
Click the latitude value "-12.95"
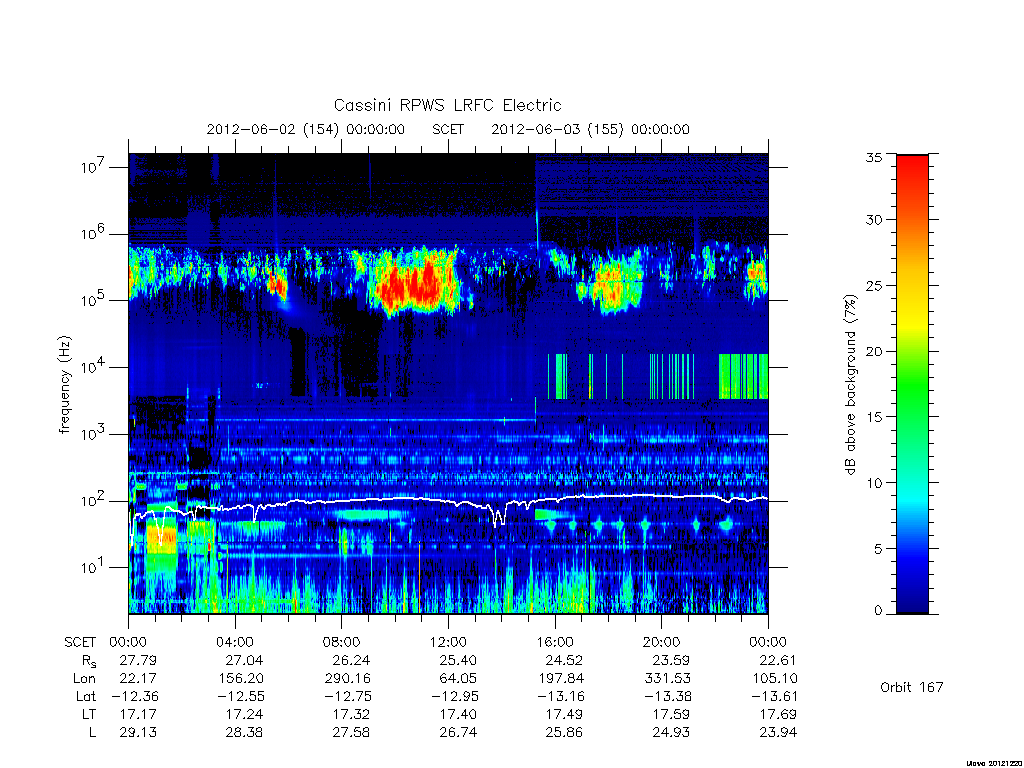pyautogui.click(x=454, y=696)
